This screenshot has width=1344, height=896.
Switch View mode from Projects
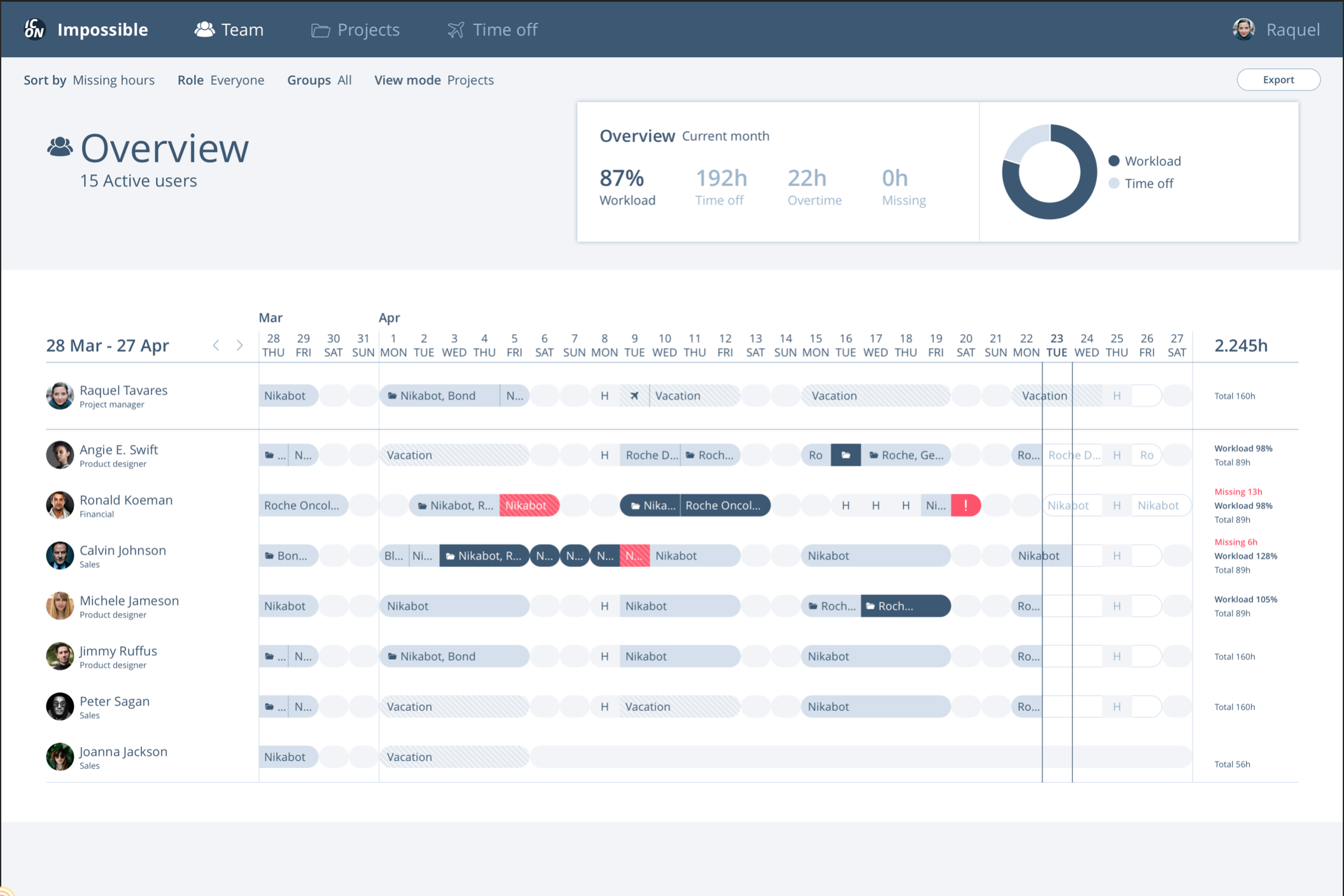(x=470, y=80)
